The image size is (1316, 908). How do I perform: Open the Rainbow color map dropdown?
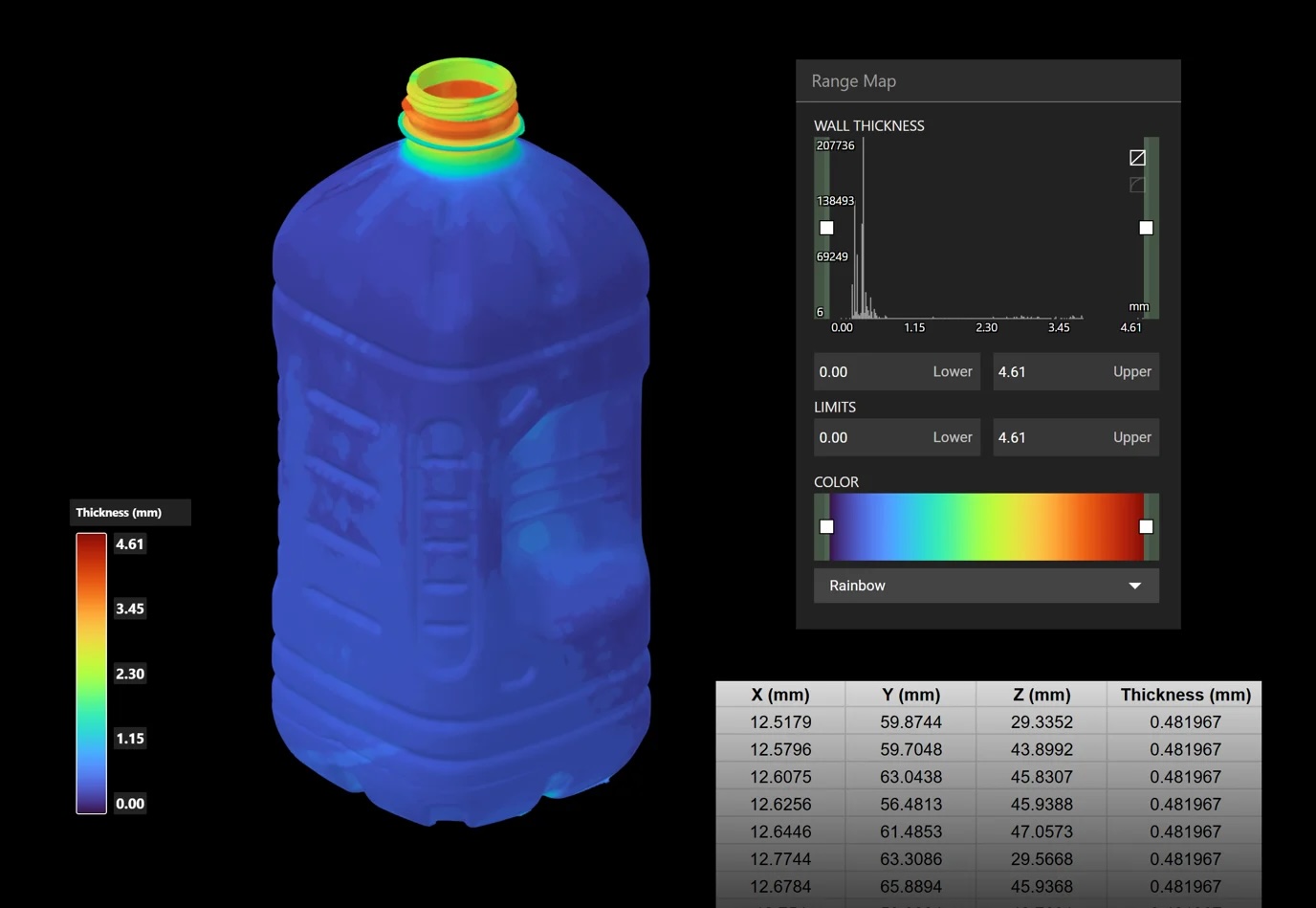(x=986, y=586)
